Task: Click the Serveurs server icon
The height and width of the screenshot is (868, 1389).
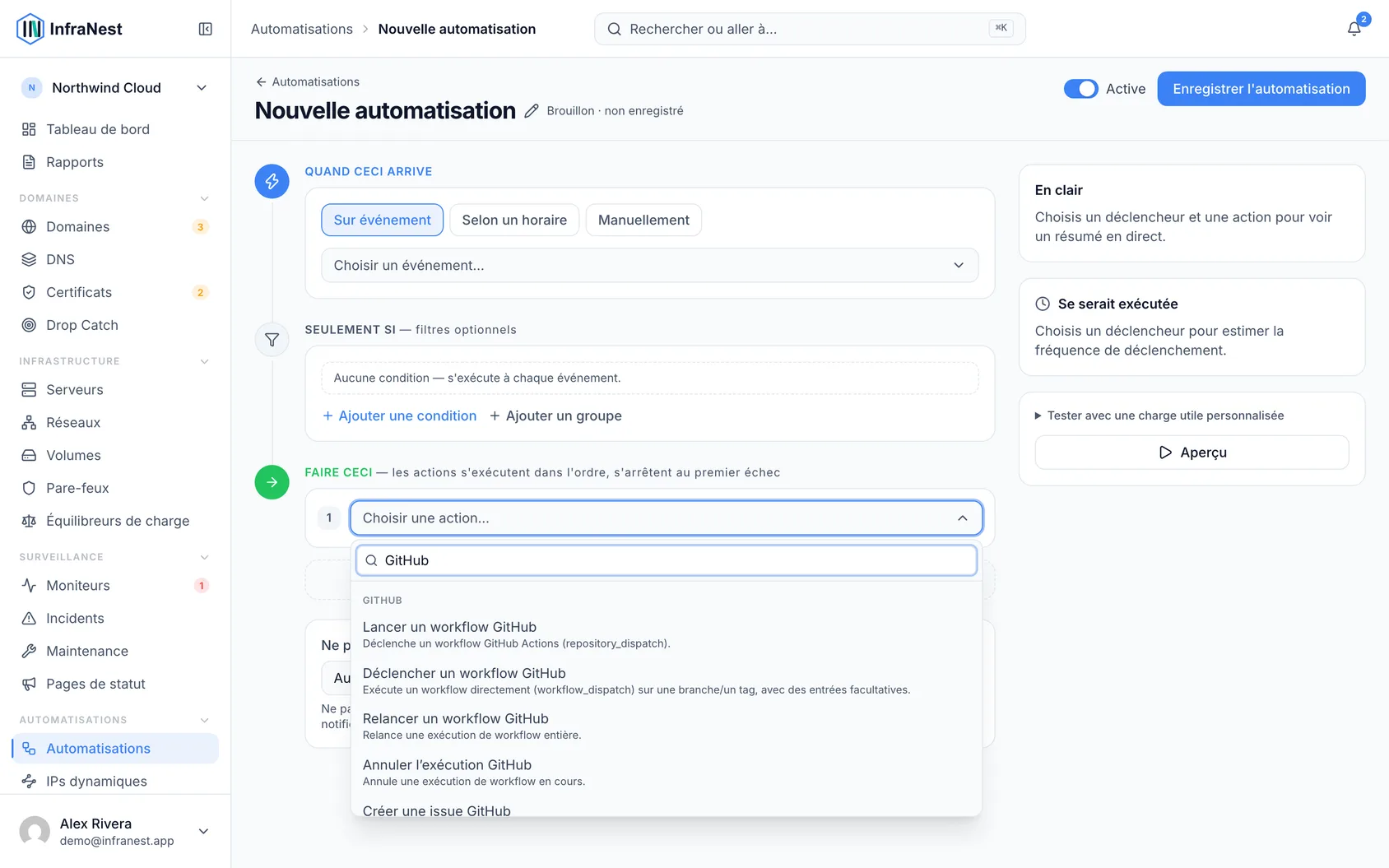Action: (x=29, y=389)
